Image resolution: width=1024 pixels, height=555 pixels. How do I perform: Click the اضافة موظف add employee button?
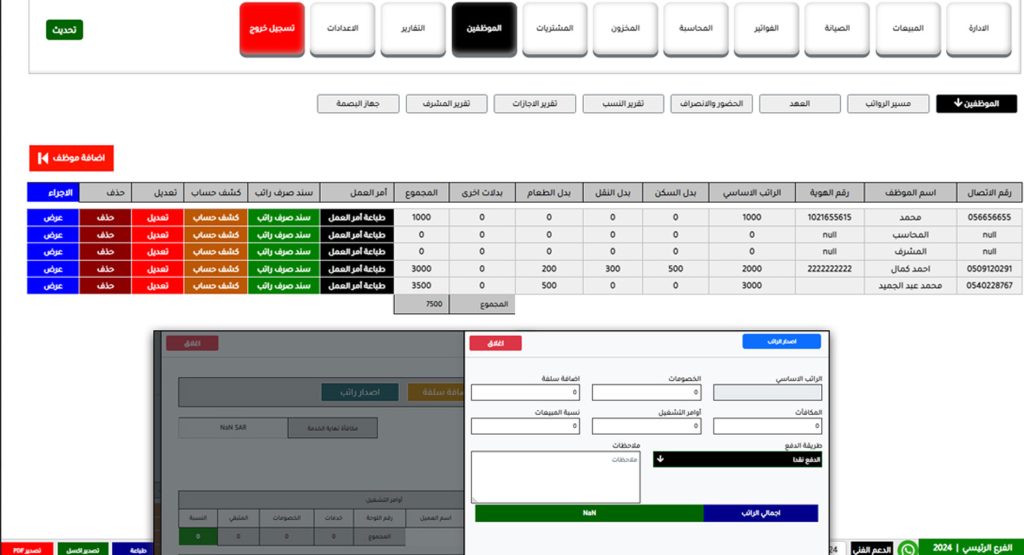pos(71,158)
